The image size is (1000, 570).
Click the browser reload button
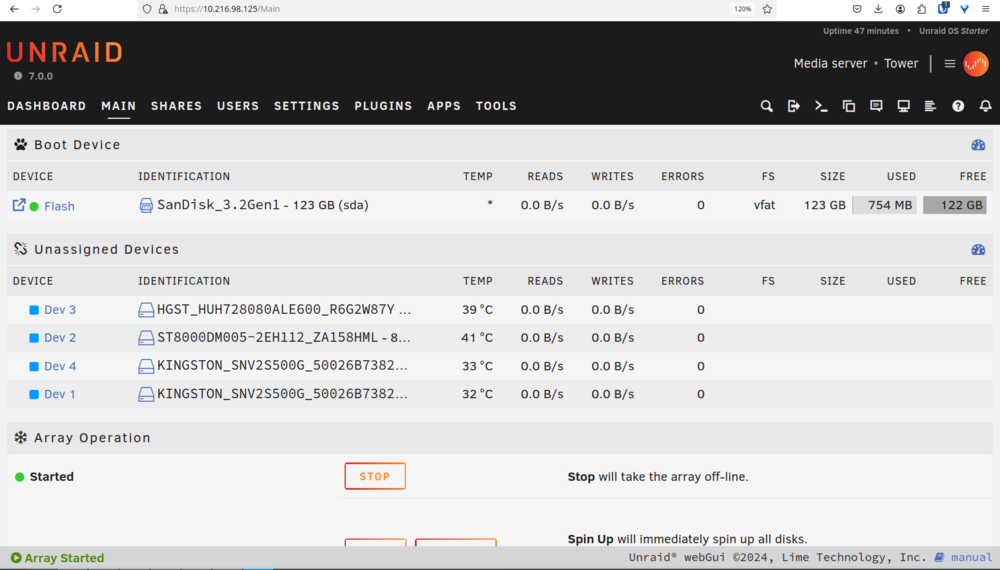click(x=57, y=9)
